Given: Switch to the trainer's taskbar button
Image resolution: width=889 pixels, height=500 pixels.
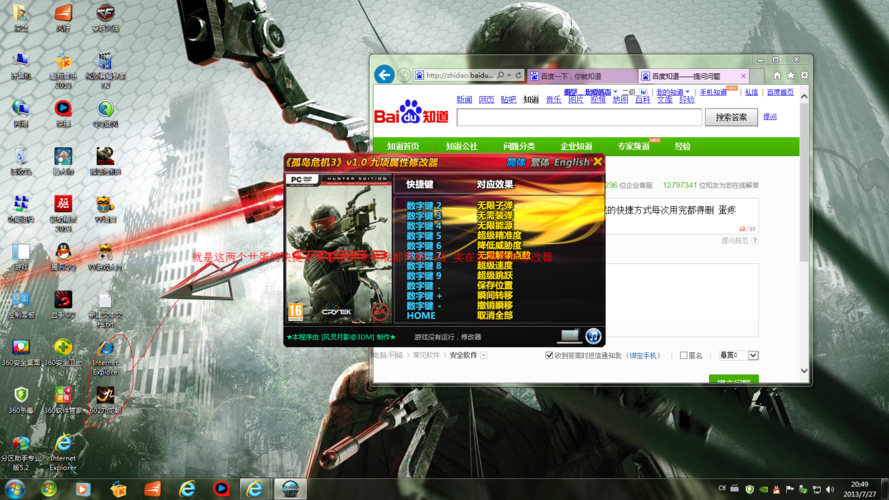Looking at the screenshot, I should click(x=290, y=489).
